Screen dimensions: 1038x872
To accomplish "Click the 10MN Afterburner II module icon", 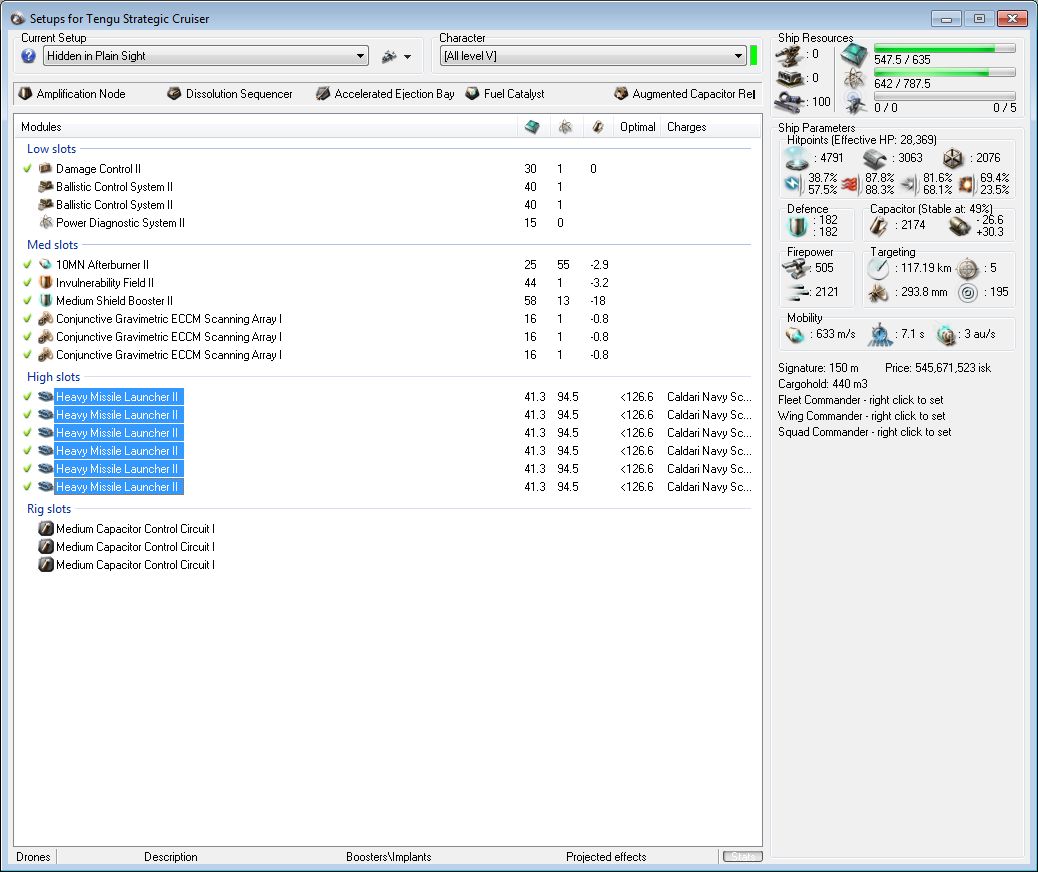I will pos(45,265).
